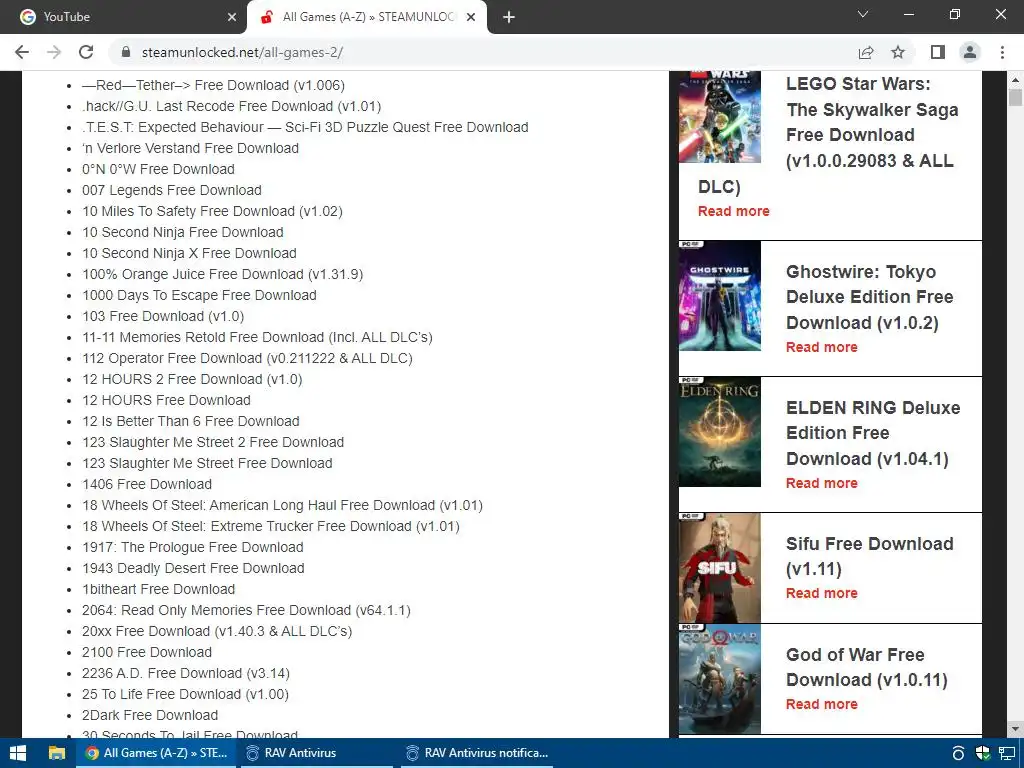The width and height of the screenshot is (1024, 768).
Task: Close the All Games STEAMUNLOCKED tab
Action: pyautogui.click(x=471, y=17)
